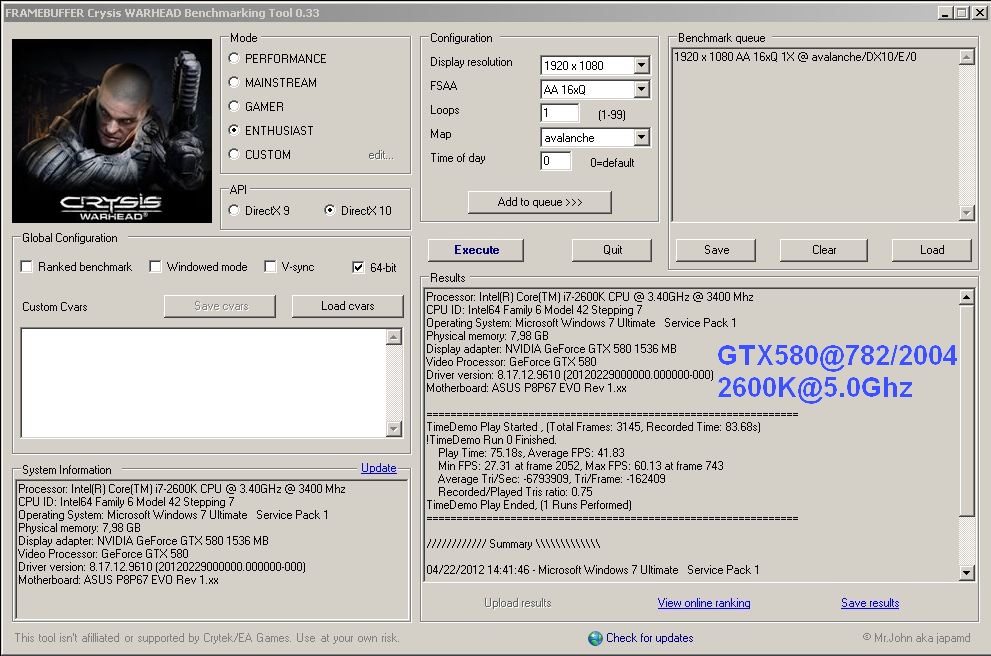Click the Summary heading line in Results
Viewport: 991px width, 656px height.
(513, 544)
